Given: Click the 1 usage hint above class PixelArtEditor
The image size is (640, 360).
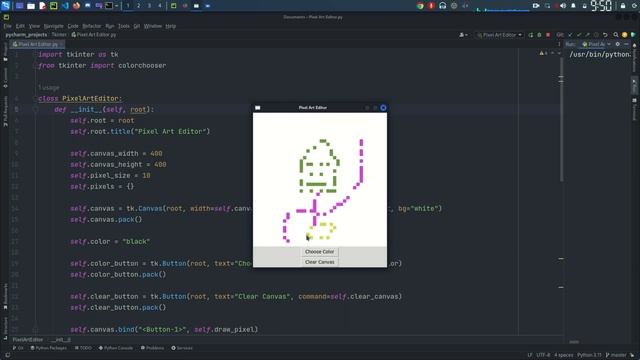Looking at the screenshot, I should pos(49,88).
